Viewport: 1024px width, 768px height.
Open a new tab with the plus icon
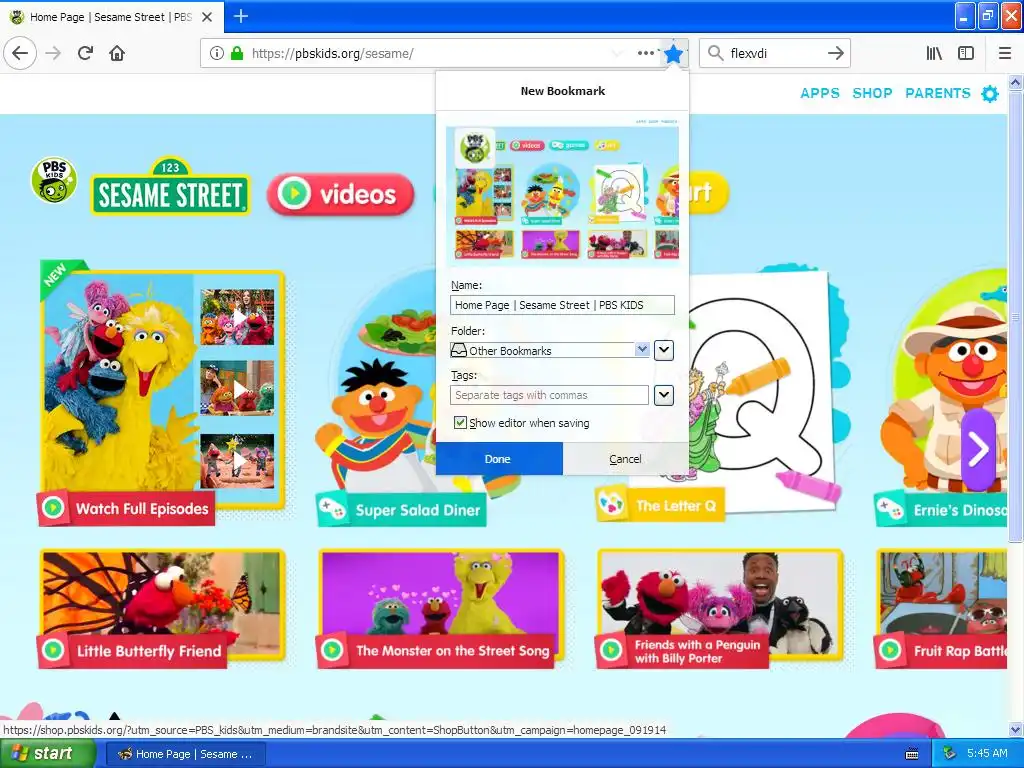point(240,16)
